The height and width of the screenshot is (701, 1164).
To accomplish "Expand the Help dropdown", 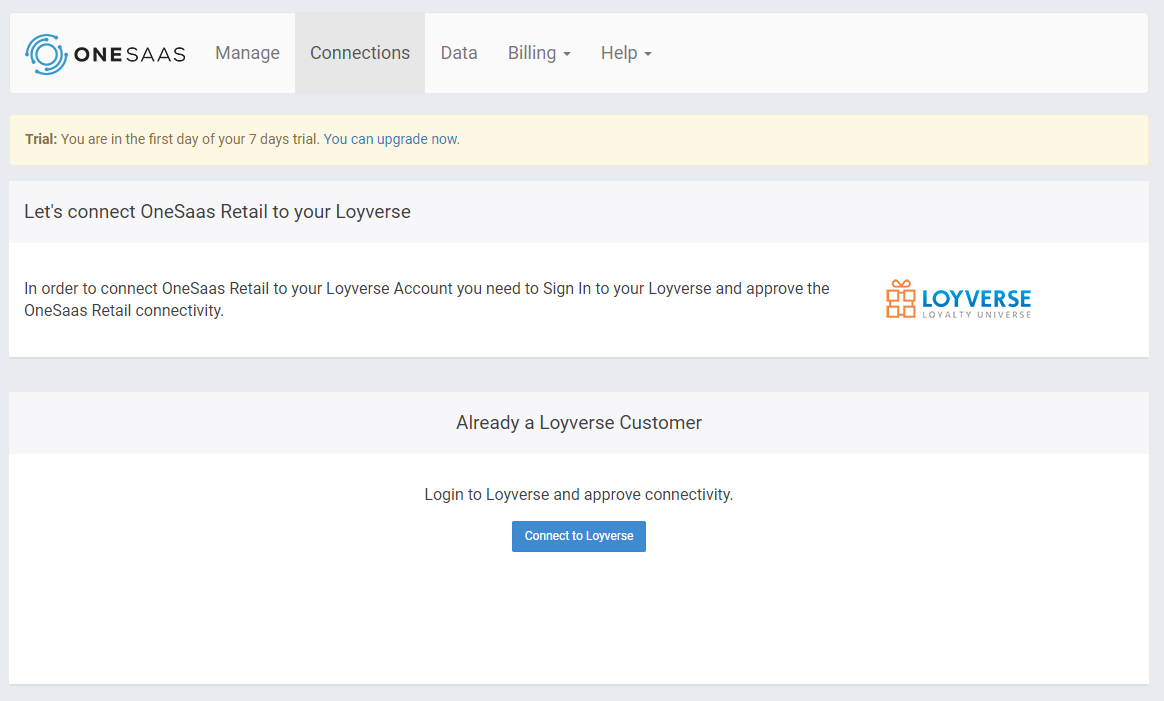I will 626,53.
